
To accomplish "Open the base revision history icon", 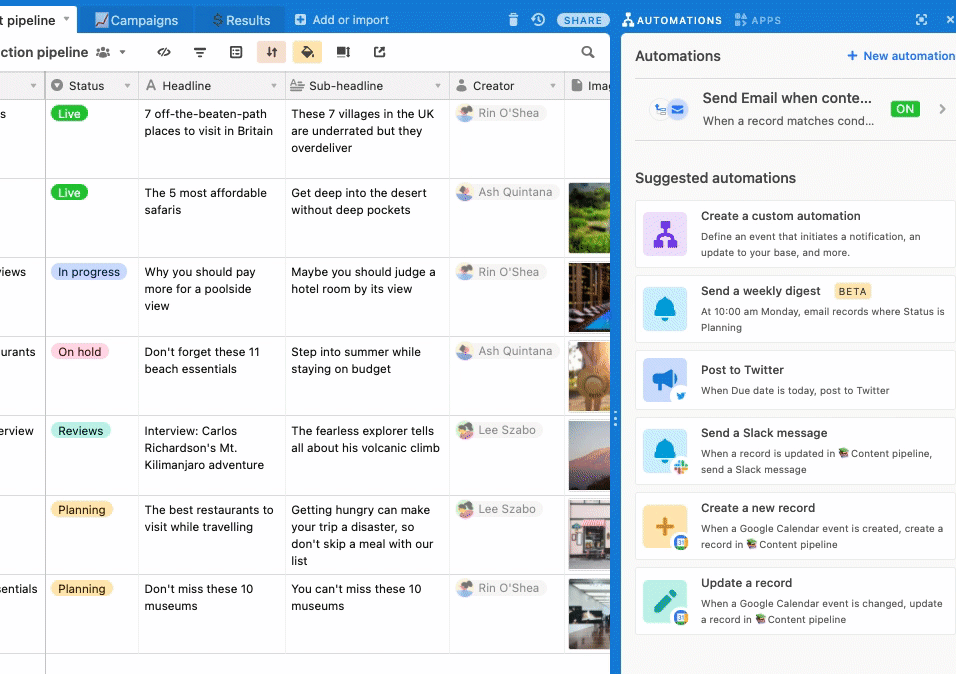I will [538, 20].
